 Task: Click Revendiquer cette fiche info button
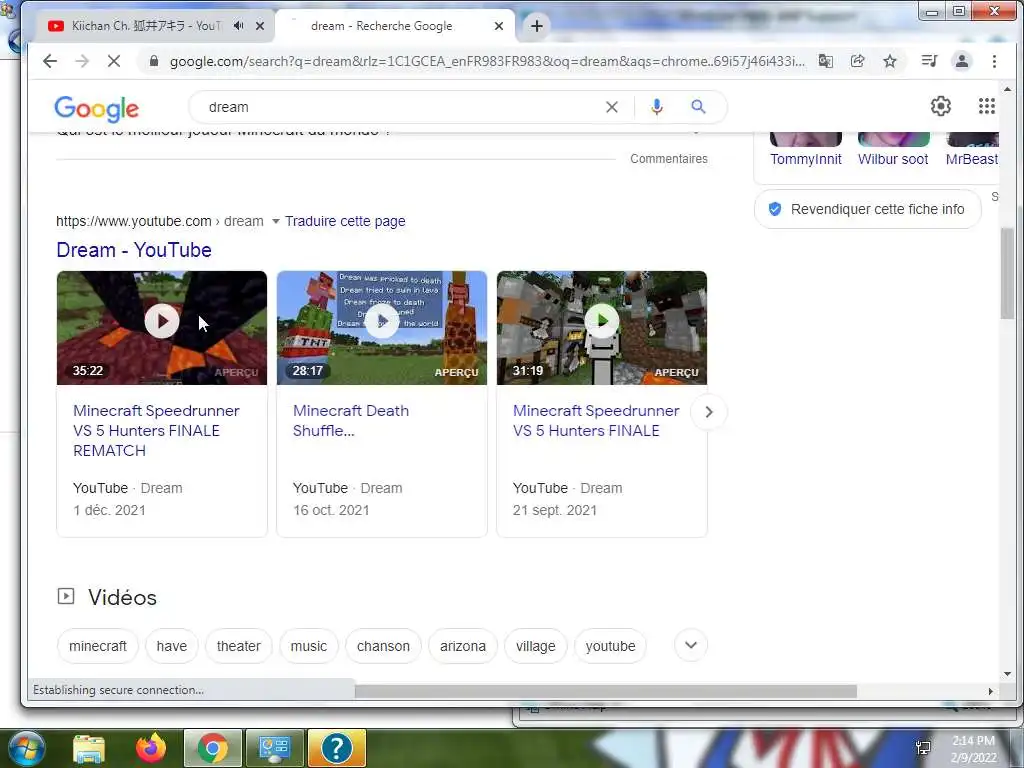click(x=868, y=209)
